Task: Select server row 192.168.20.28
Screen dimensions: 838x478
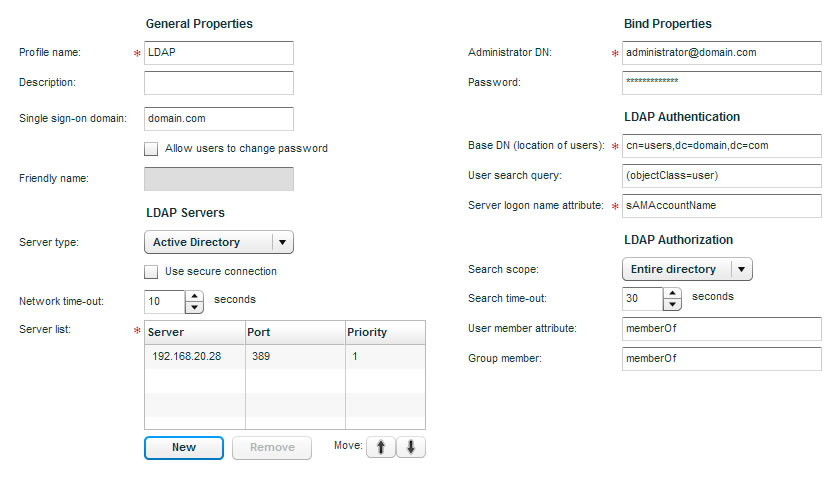Action: point(285,356)
